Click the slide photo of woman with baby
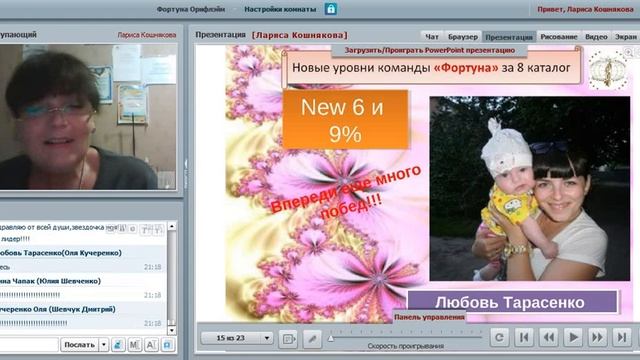 coord(530,189)
